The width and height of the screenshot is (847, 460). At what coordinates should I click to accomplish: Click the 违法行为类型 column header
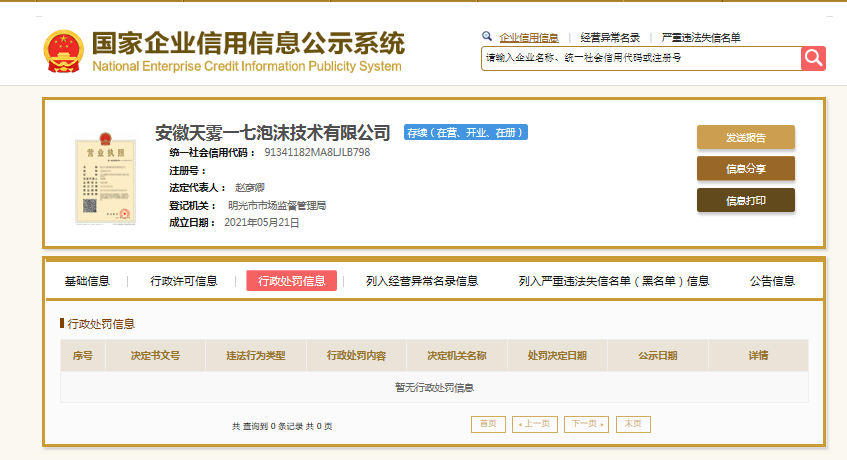(x=256, y=355)
